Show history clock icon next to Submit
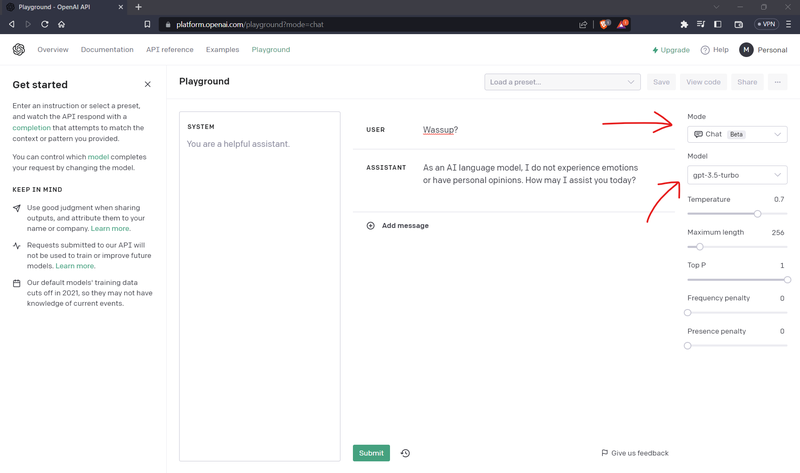800x473 pixels. click(x=405, y=453)
